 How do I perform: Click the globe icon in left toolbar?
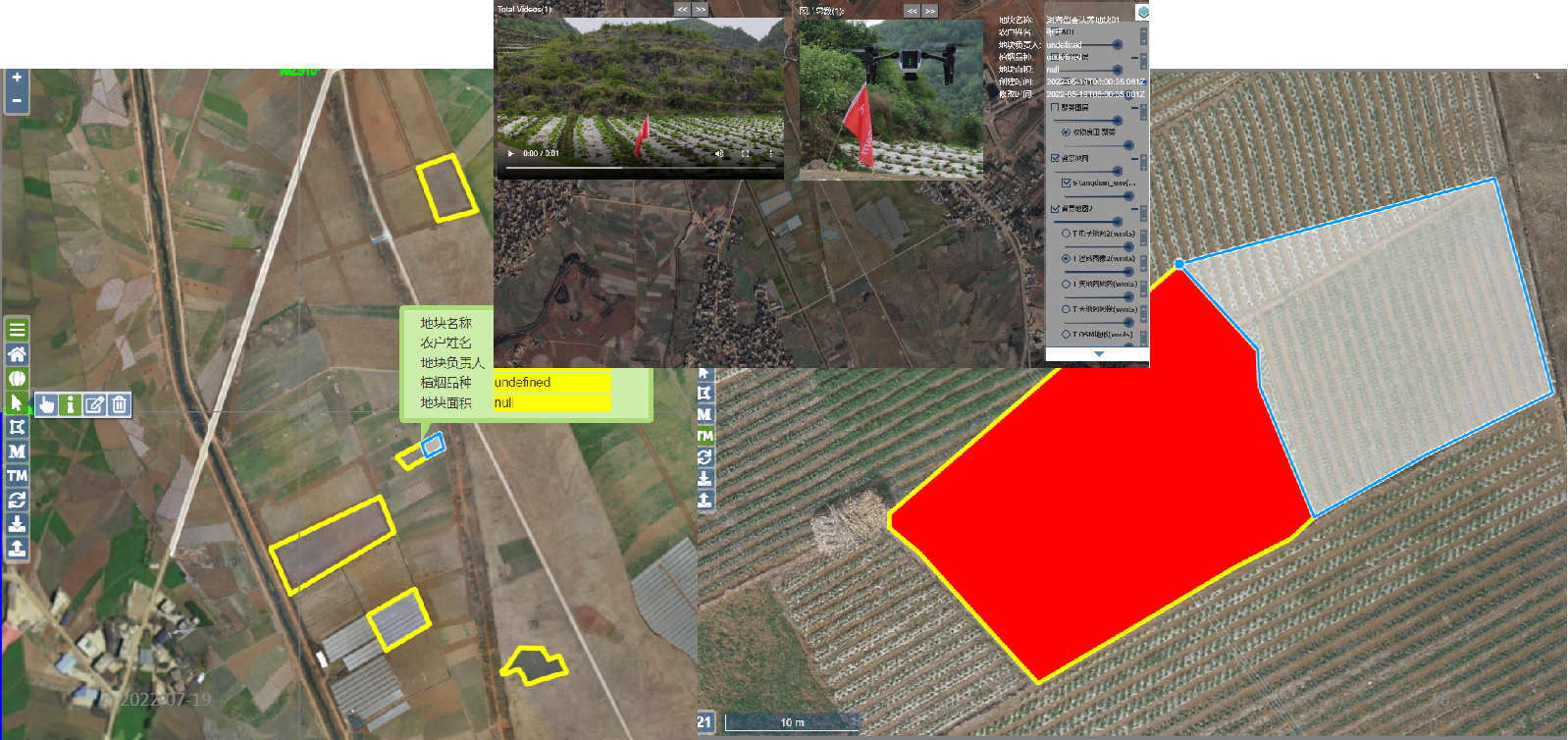tap(17, 379)
